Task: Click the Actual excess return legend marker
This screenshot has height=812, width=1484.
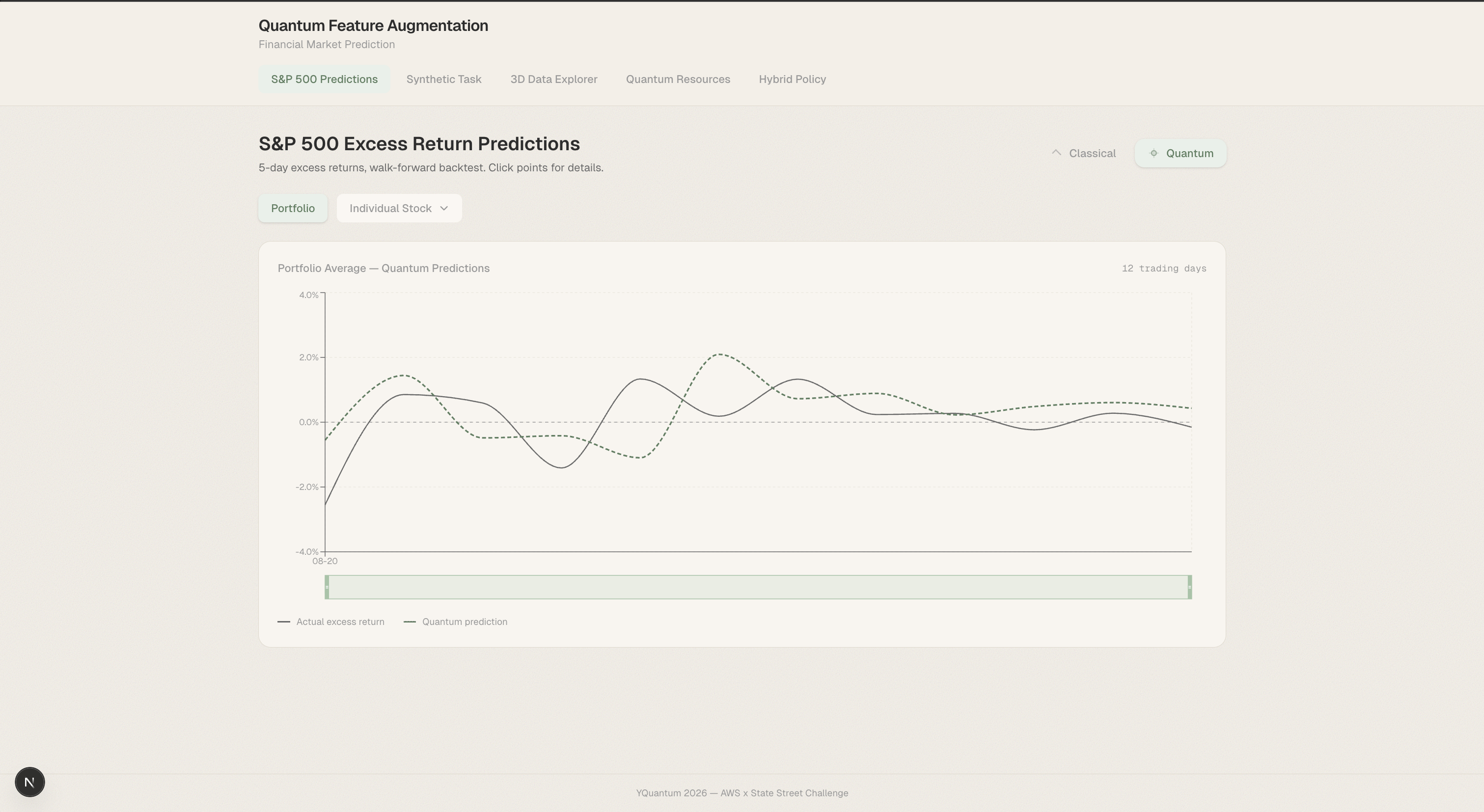Action: [283, 622]
